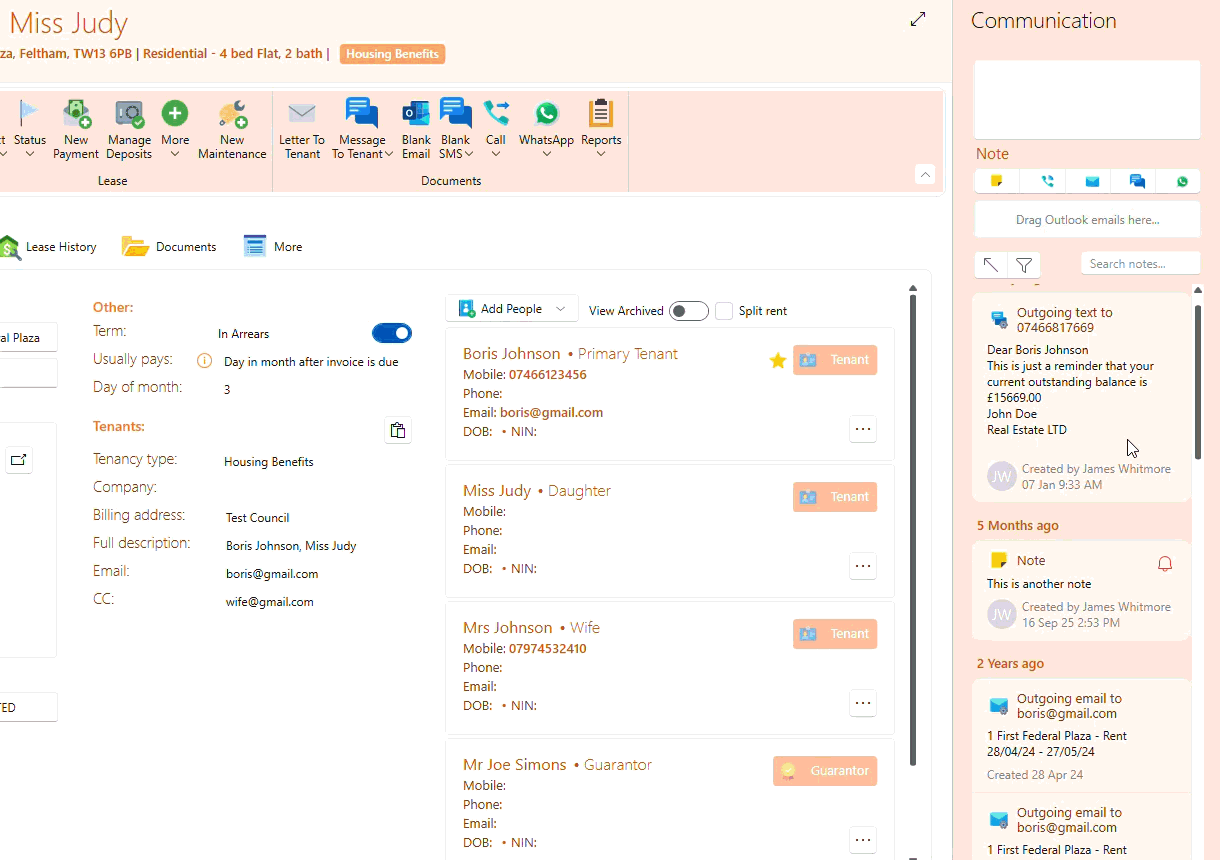1220x860 pixels.
Task: Enable the View Archived toggle
Action: point(688,311)
